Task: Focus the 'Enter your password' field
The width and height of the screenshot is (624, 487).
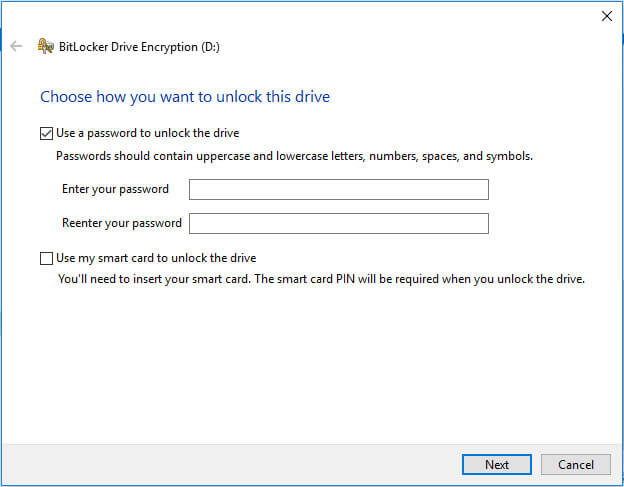Action: 338,190
